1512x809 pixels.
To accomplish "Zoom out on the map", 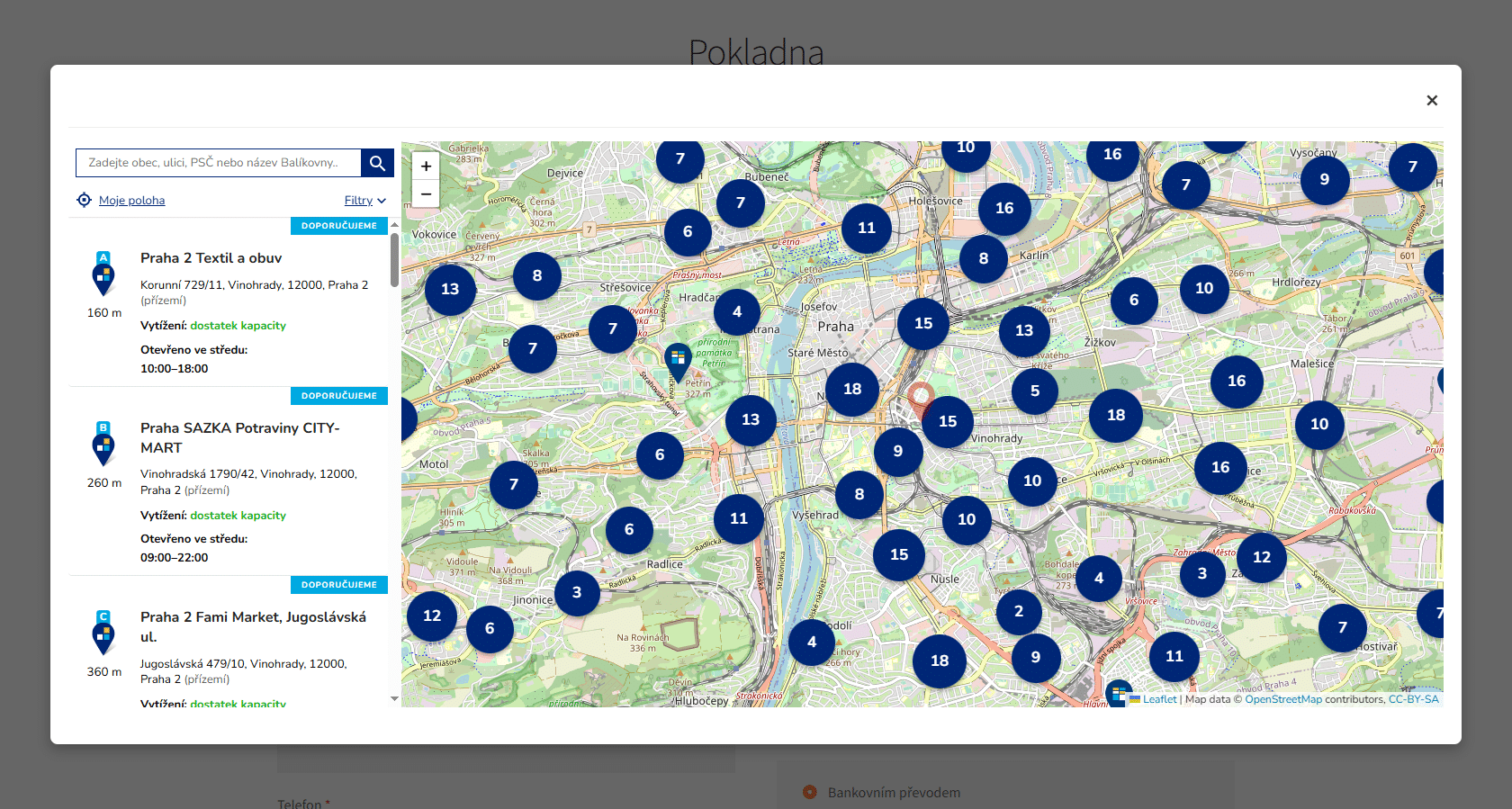I will click(x=426, y=193).
